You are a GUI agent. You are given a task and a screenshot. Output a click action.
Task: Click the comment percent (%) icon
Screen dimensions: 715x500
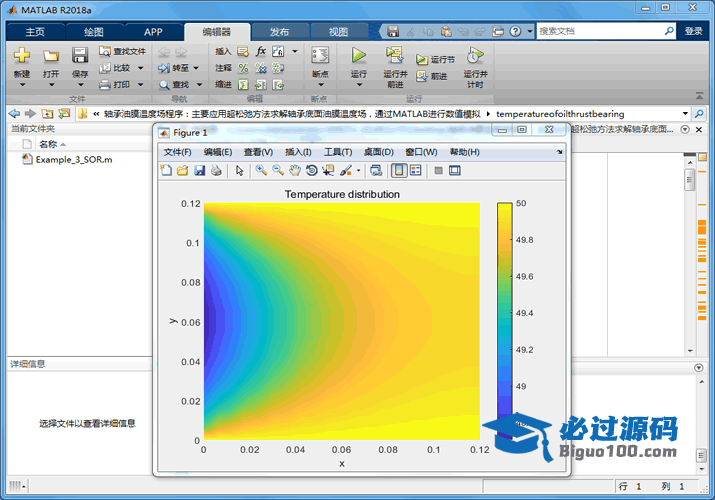pos(244,68)
